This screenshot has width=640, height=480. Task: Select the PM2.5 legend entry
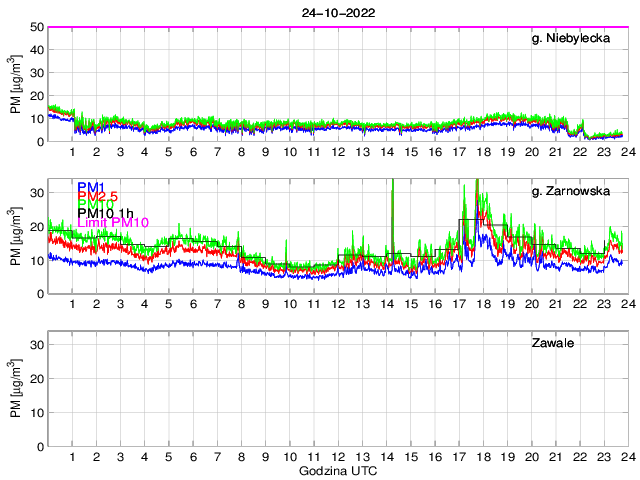(98, 196)
